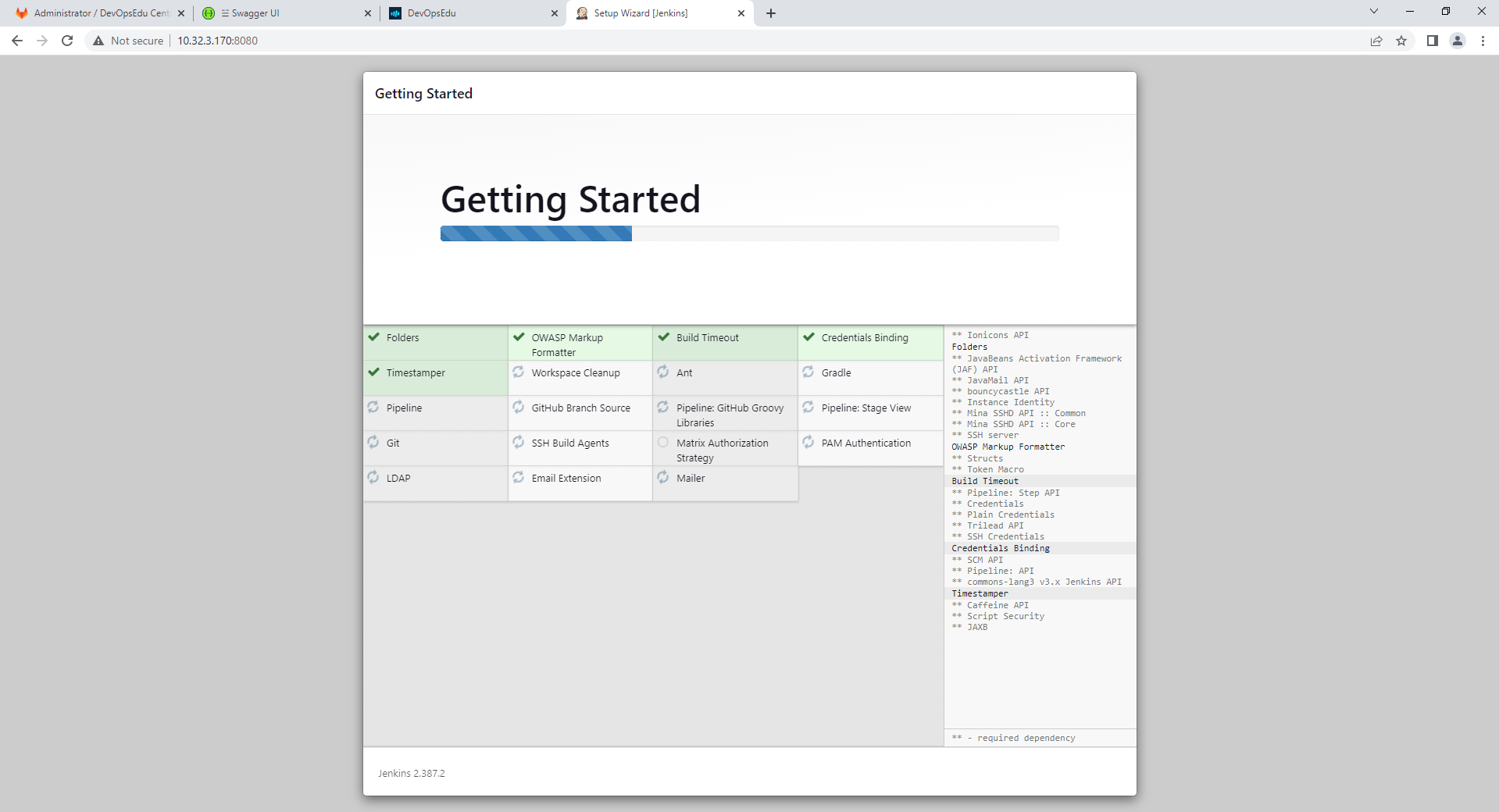This screenshot has height=812, width=1499.
Task: Open the Chrome profile menu
Action: 1458,41
